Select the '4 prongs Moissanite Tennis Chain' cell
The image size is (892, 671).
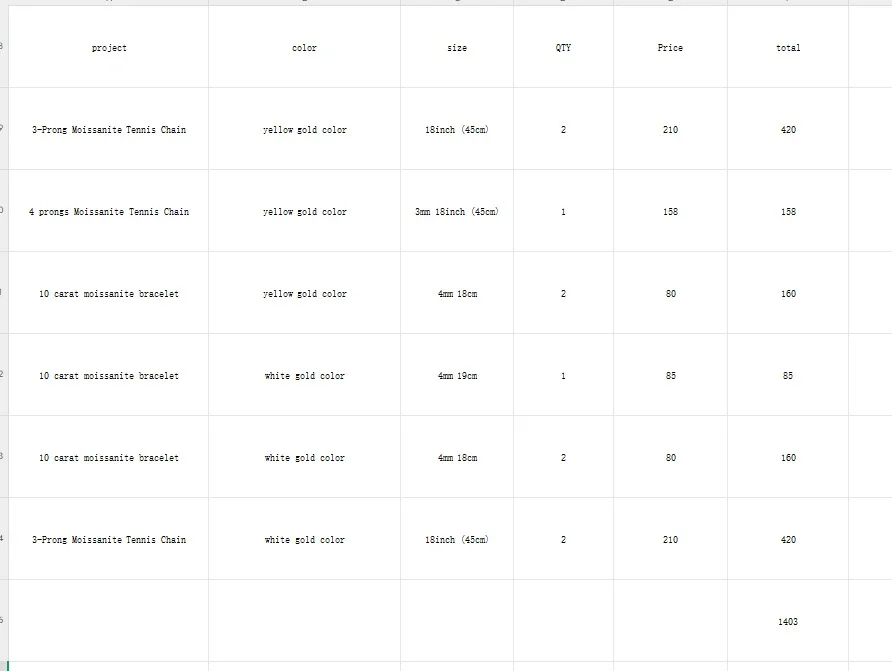(x=109, y=212)
